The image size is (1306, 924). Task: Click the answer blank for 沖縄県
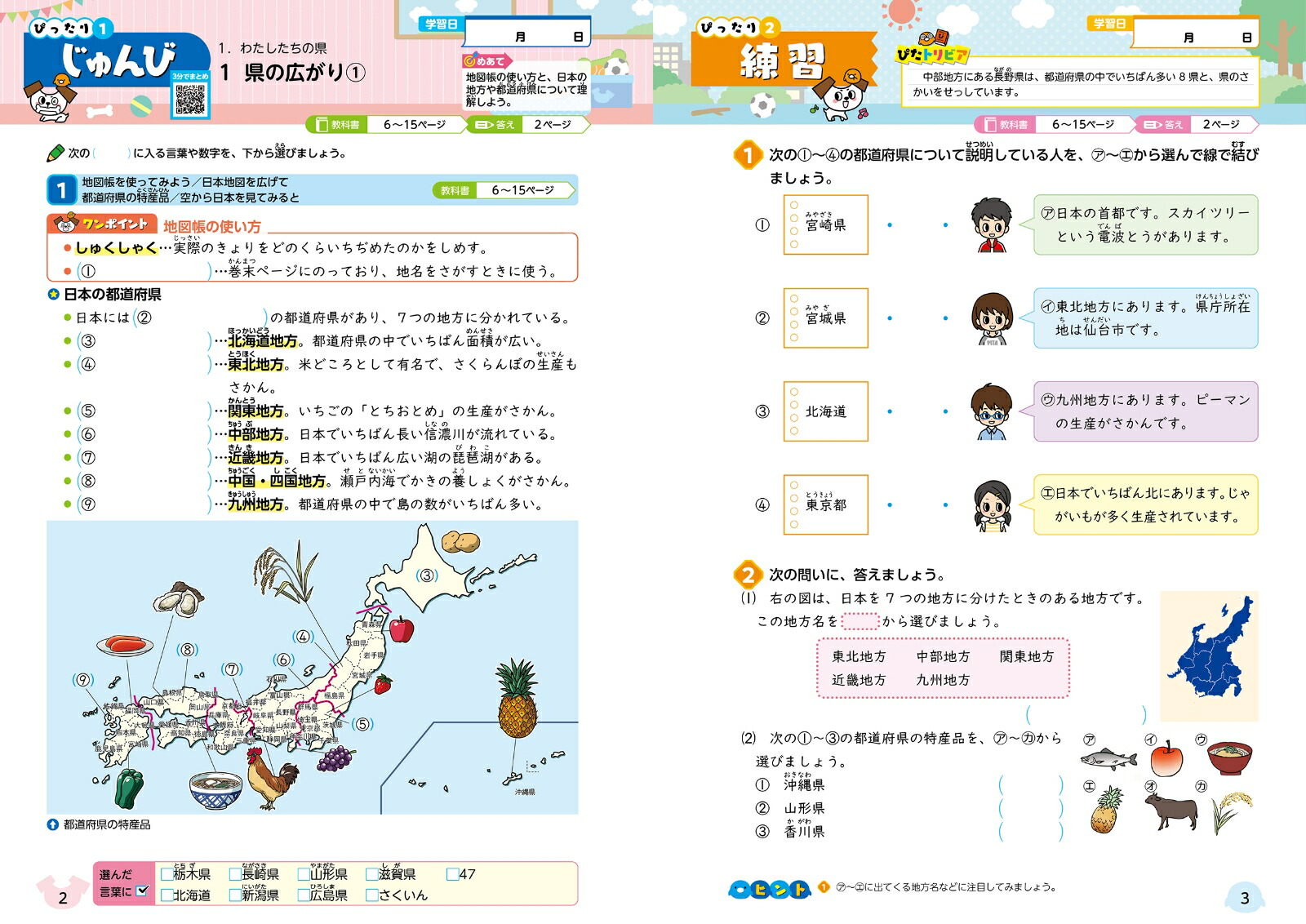pyautogui.click(x=1031, y=785)
